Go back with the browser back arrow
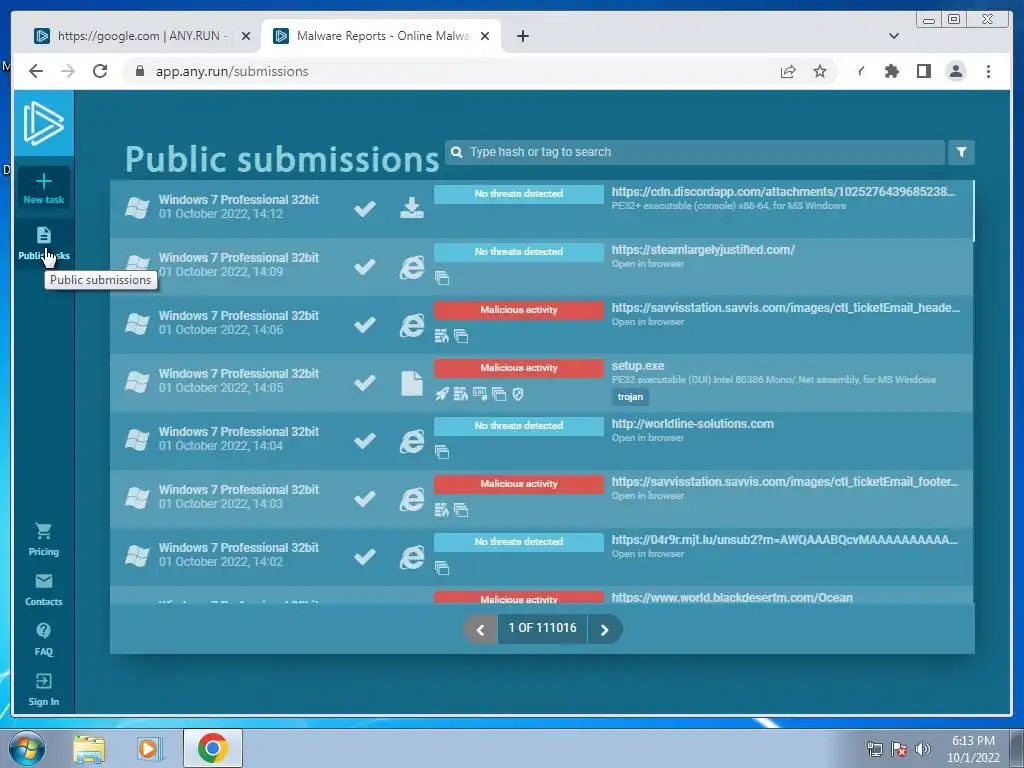 pyautogui.click(x=36, y=71)
